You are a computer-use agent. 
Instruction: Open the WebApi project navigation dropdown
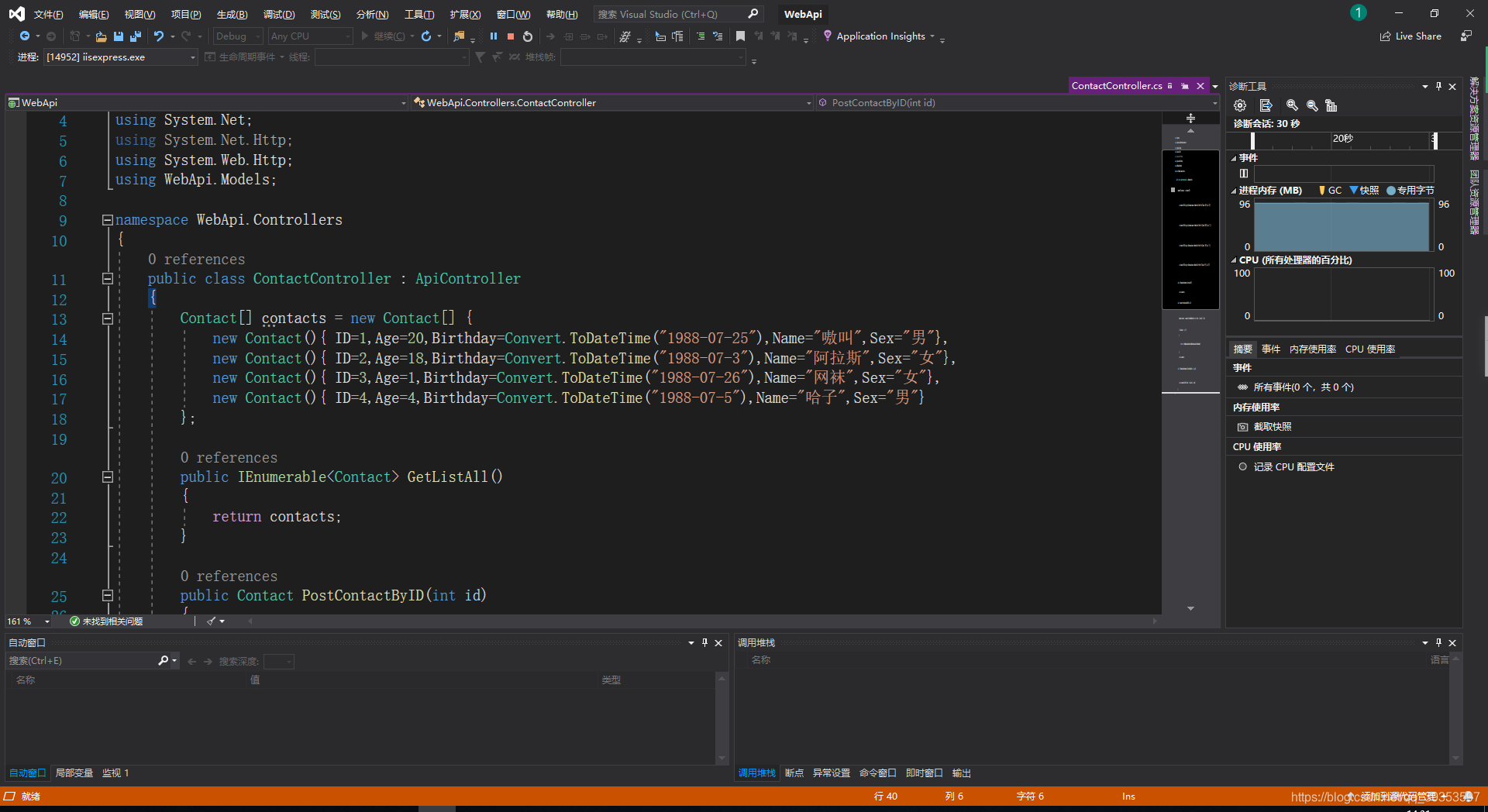tap(207, 103)
